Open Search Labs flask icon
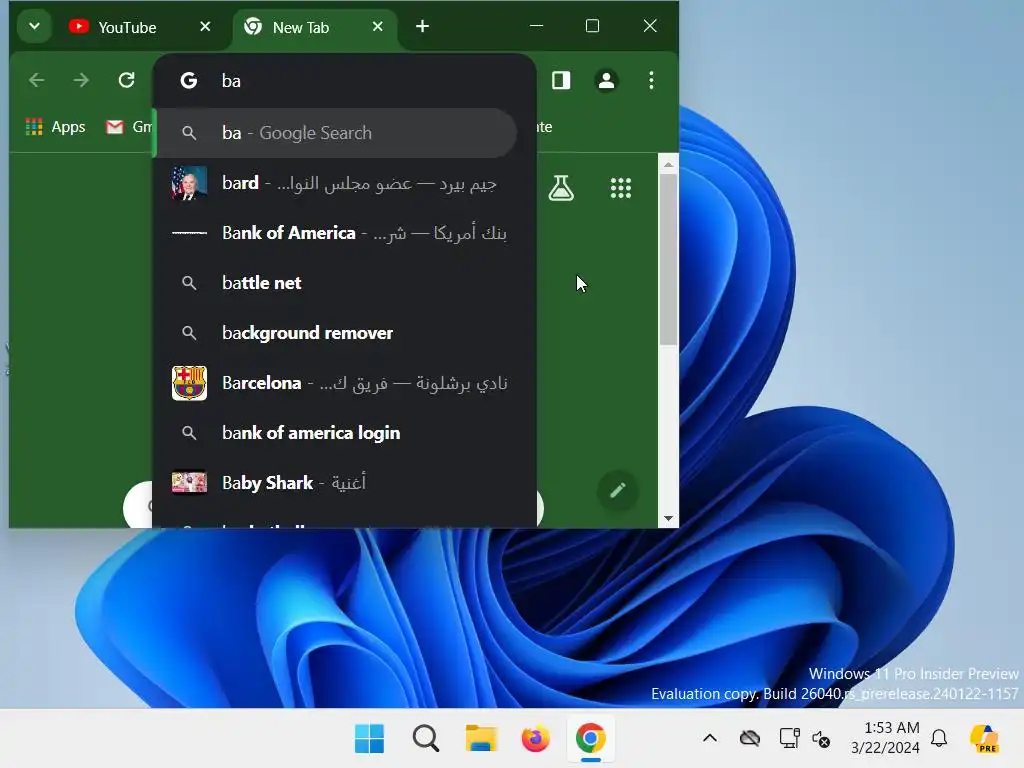This screenshot has width=1024, height=768. [561, 188]
